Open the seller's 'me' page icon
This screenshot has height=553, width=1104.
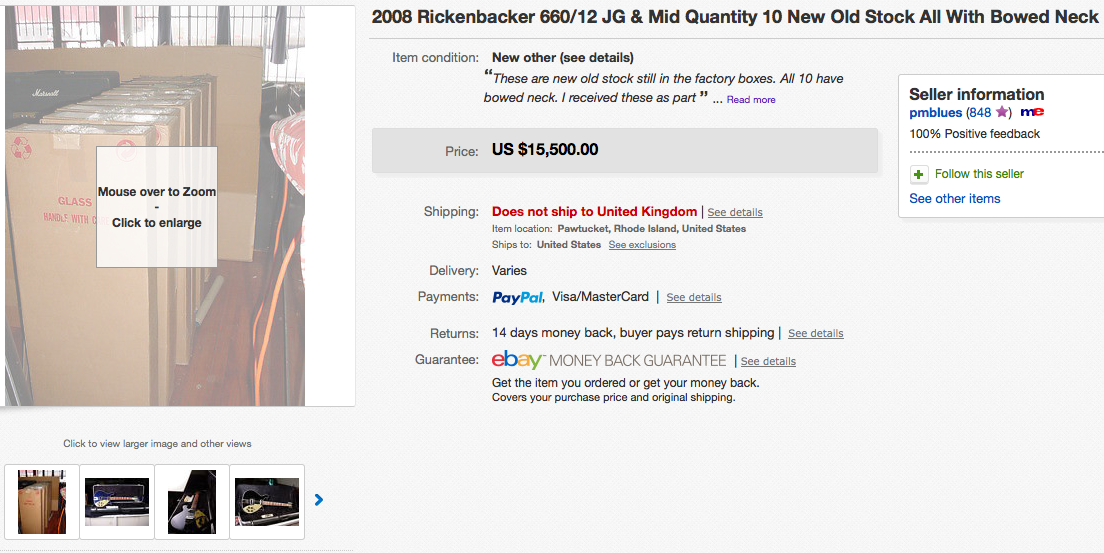click(1032, 113)
